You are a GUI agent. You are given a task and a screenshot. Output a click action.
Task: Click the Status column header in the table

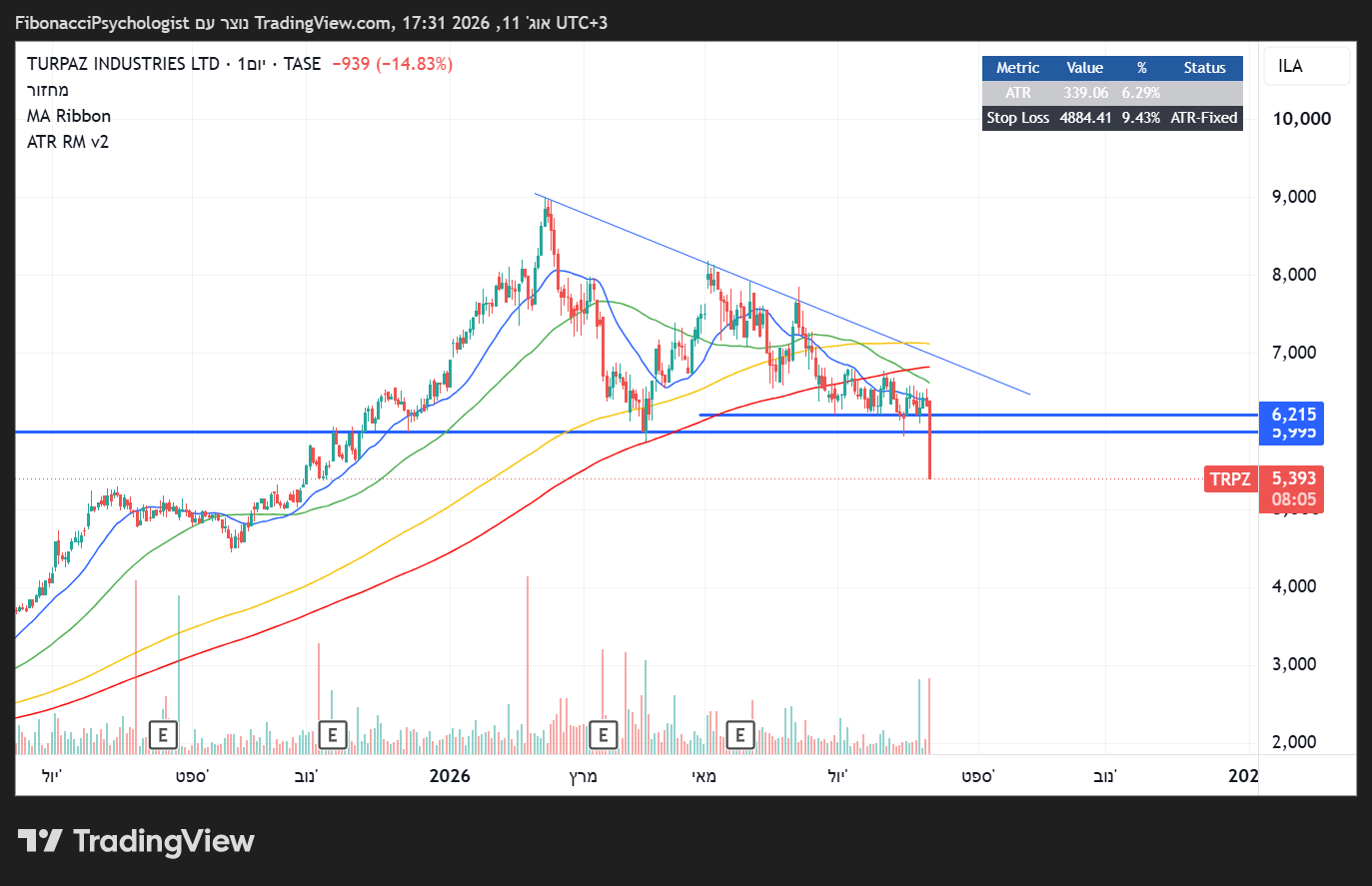pyautogui.click(x=1204, y=68)
